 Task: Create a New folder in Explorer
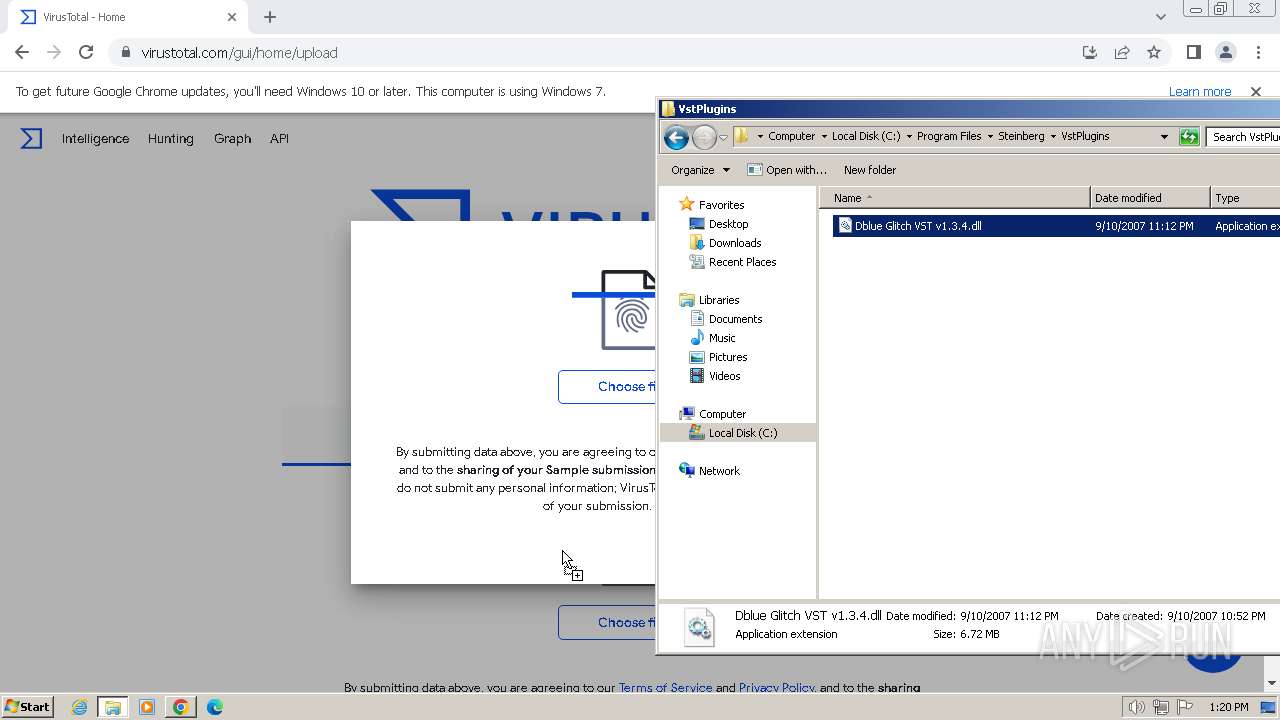point(870,170)
